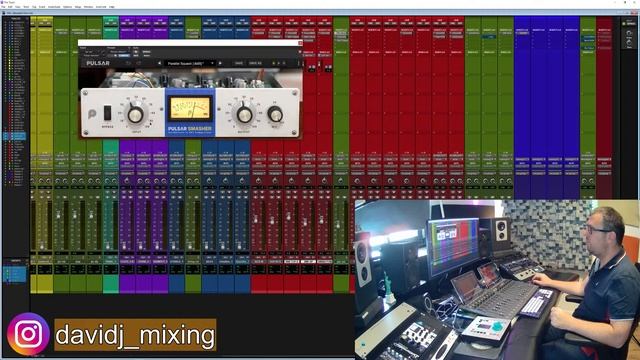The height and width of the screenshot is (360, 640).
Task: Open the AudioSuite menu
Action: tap(54, 7)
